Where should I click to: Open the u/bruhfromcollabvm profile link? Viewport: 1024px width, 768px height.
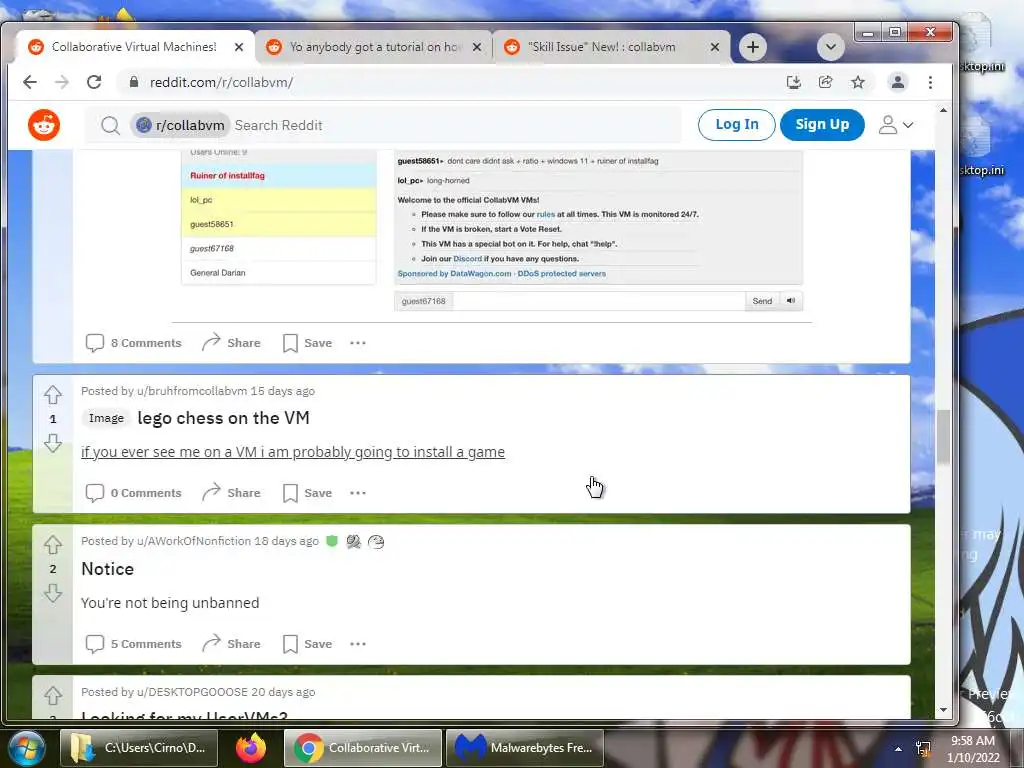[x=192, y=391]
